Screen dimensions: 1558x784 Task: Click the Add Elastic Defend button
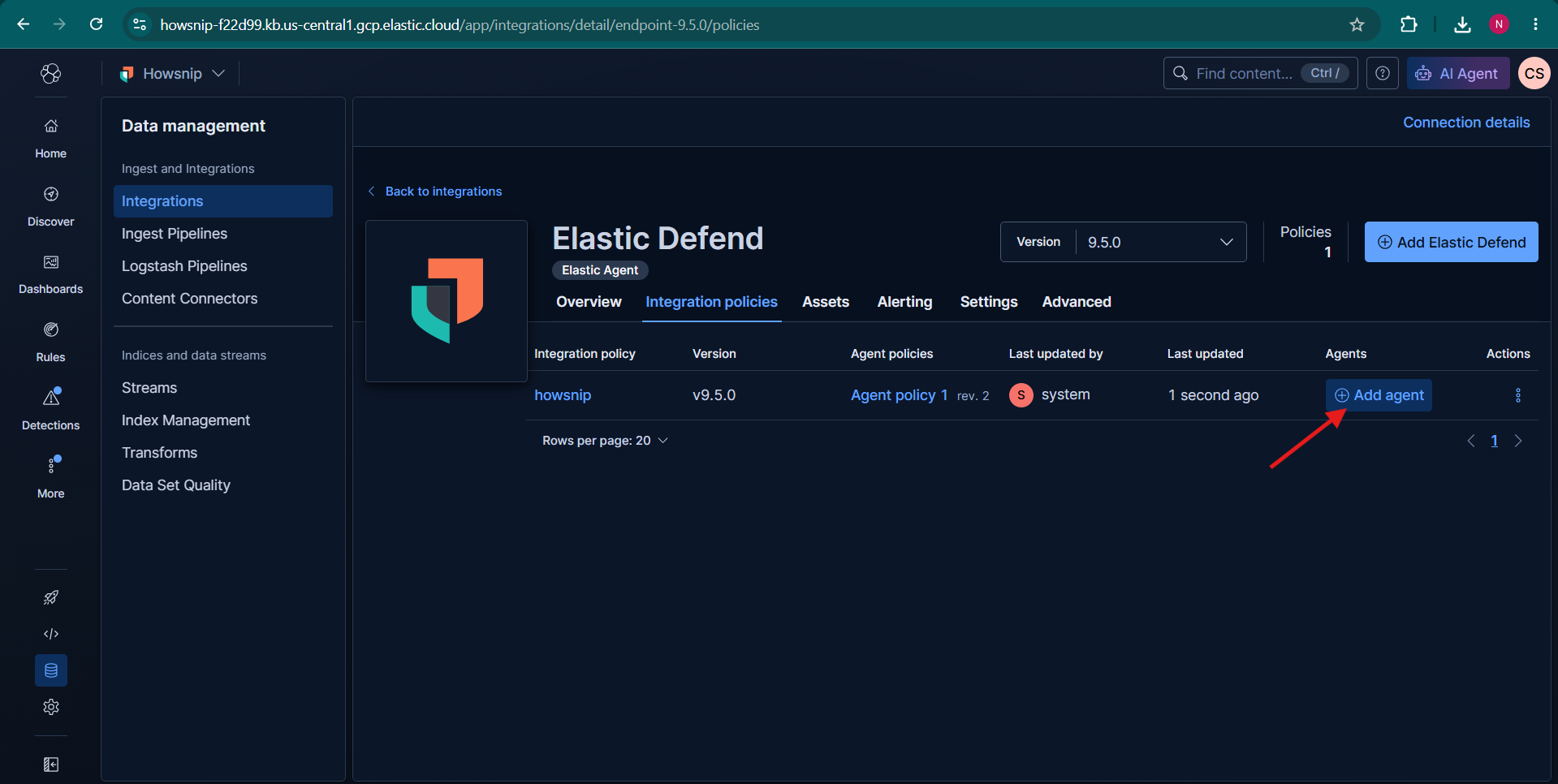pyautogui.click(x=1451, y=242)
